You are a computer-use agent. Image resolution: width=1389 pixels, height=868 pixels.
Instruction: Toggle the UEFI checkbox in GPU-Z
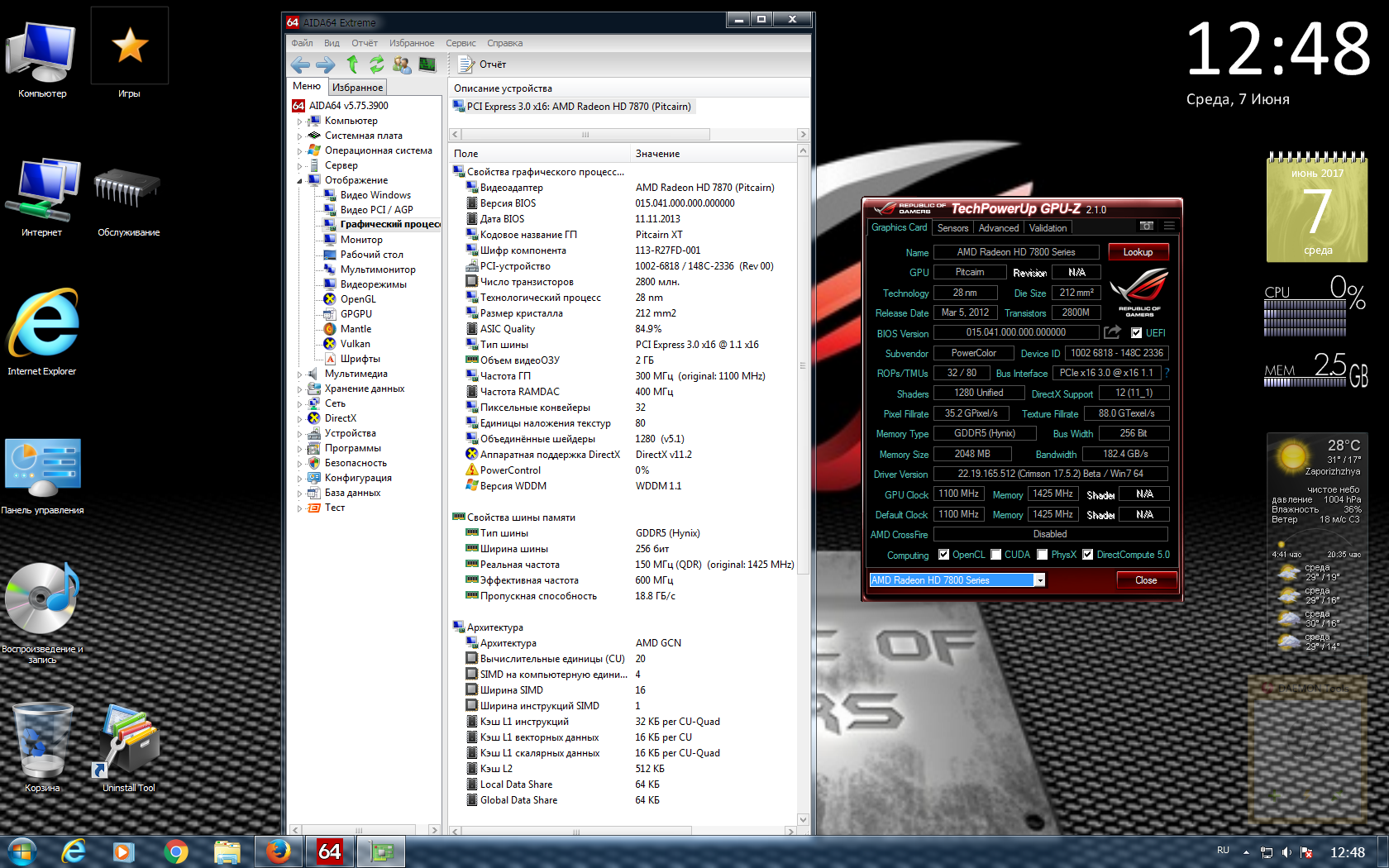[x=1137, y=333]
